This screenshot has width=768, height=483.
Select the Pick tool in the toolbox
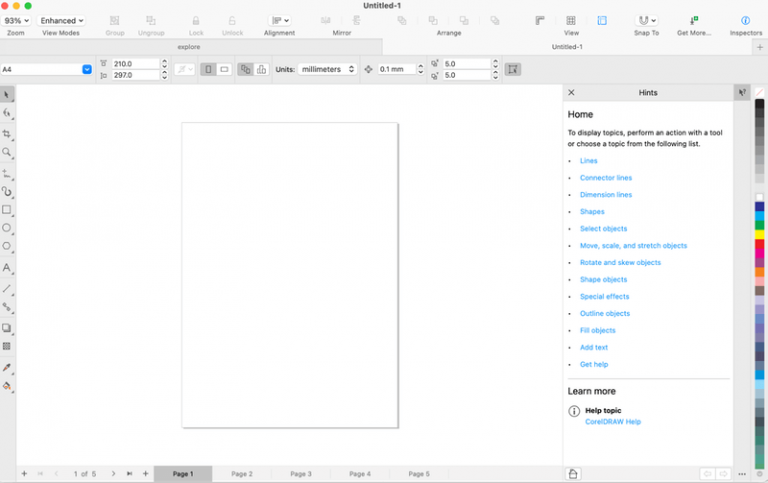pos(7,95)
